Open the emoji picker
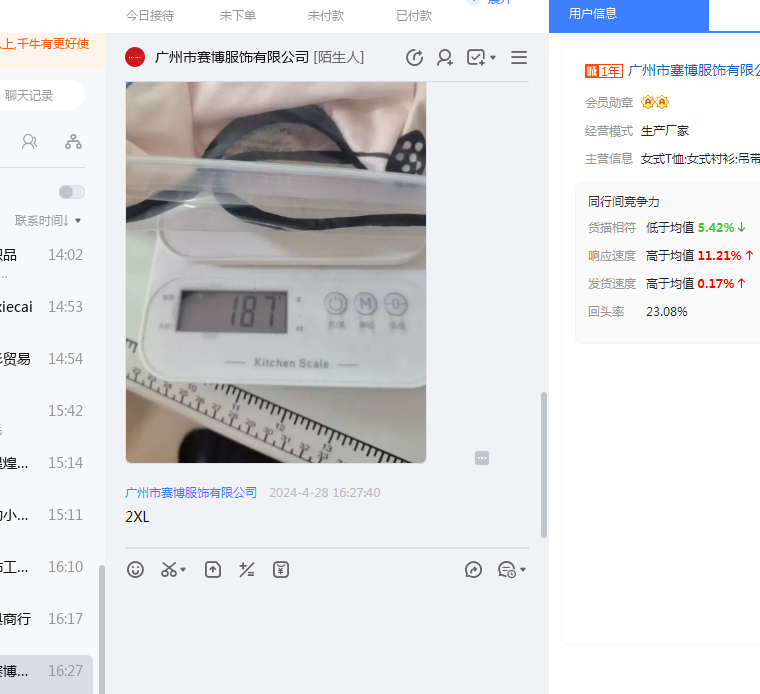The image size is (760, 694). pos(135,569)
